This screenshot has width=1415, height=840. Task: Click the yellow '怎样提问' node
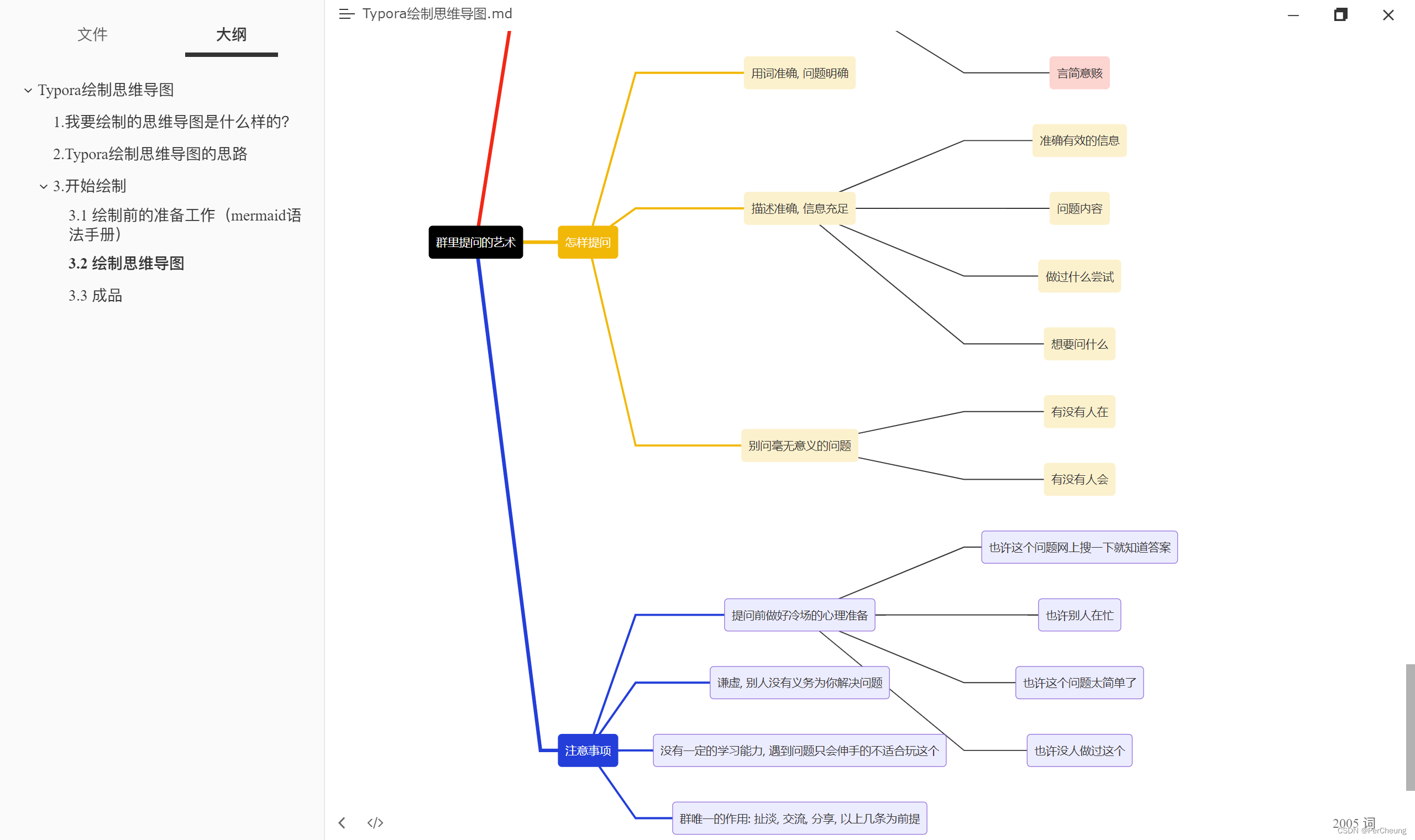[588, 242]
